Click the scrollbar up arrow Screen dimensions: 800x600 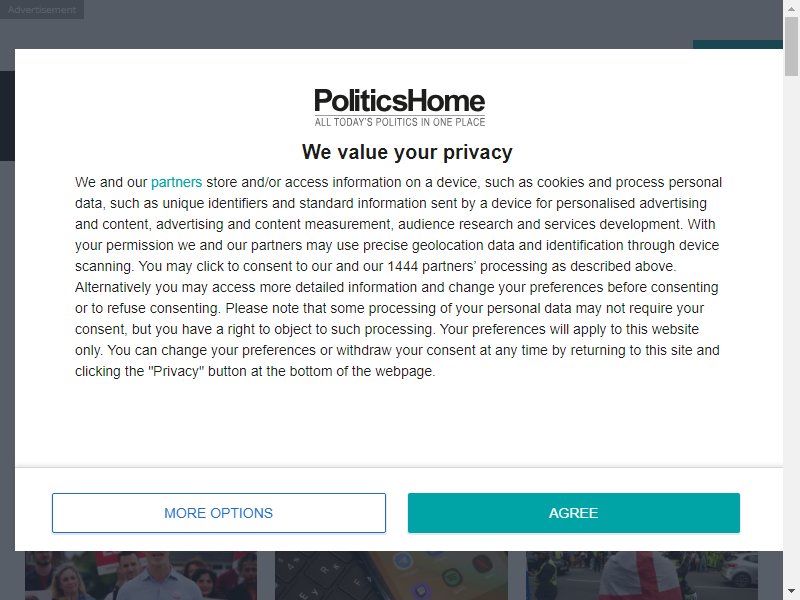tap(791, 8)
